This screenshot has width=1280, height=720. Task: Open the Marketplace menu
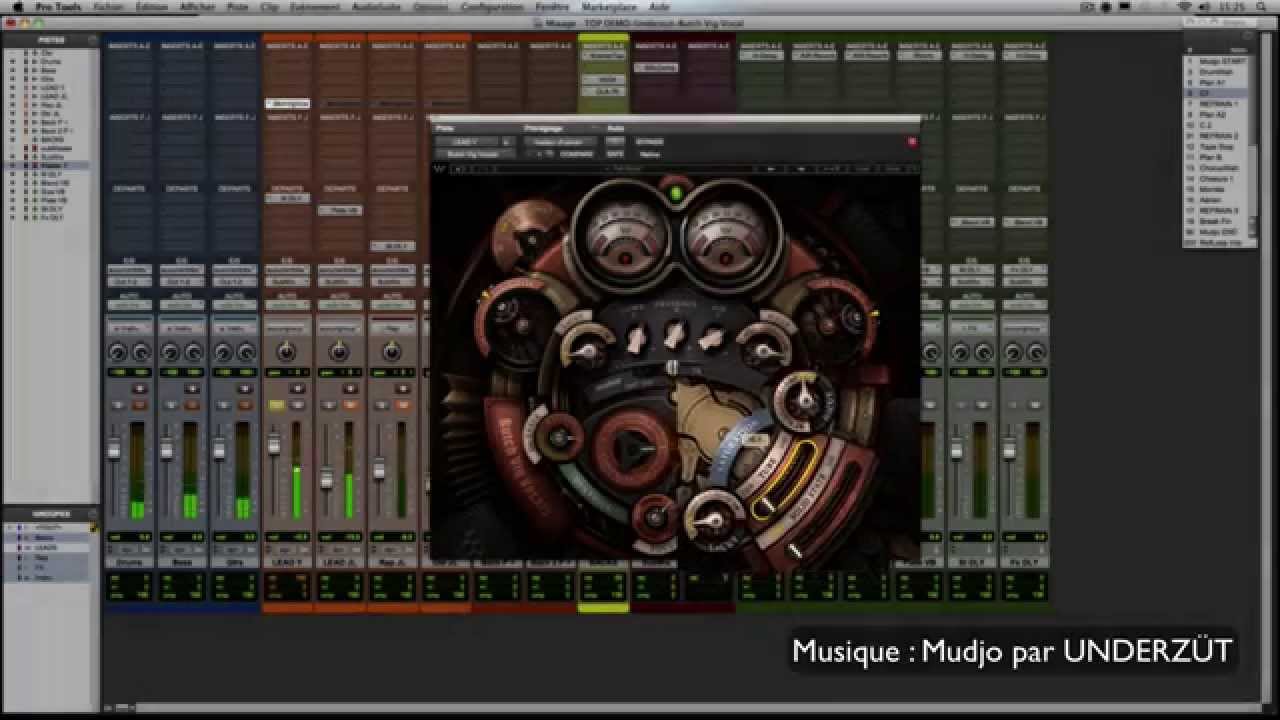[609, 7]
